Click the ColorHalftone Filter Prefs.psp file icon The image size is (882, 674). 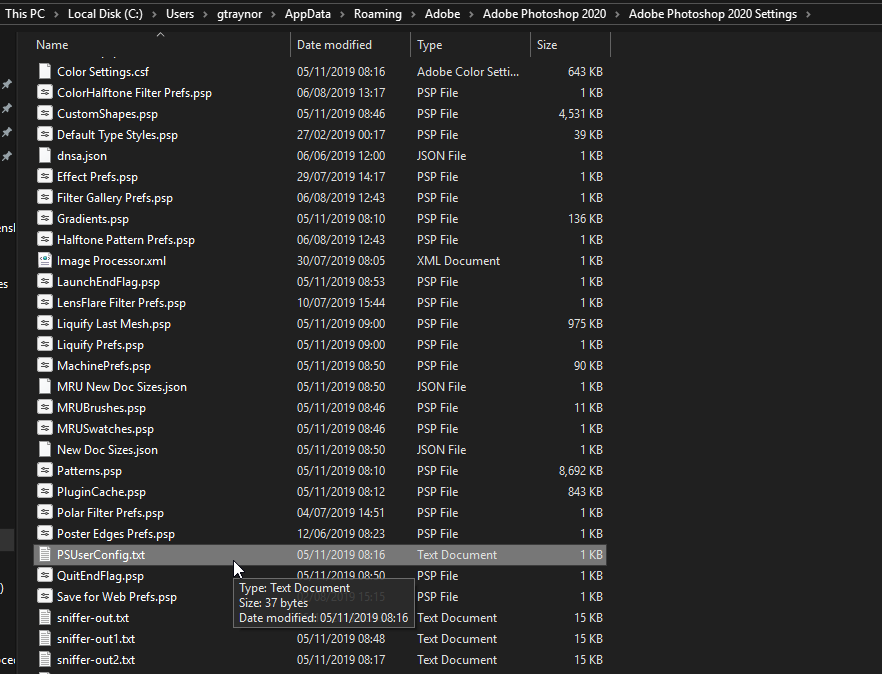44,93
